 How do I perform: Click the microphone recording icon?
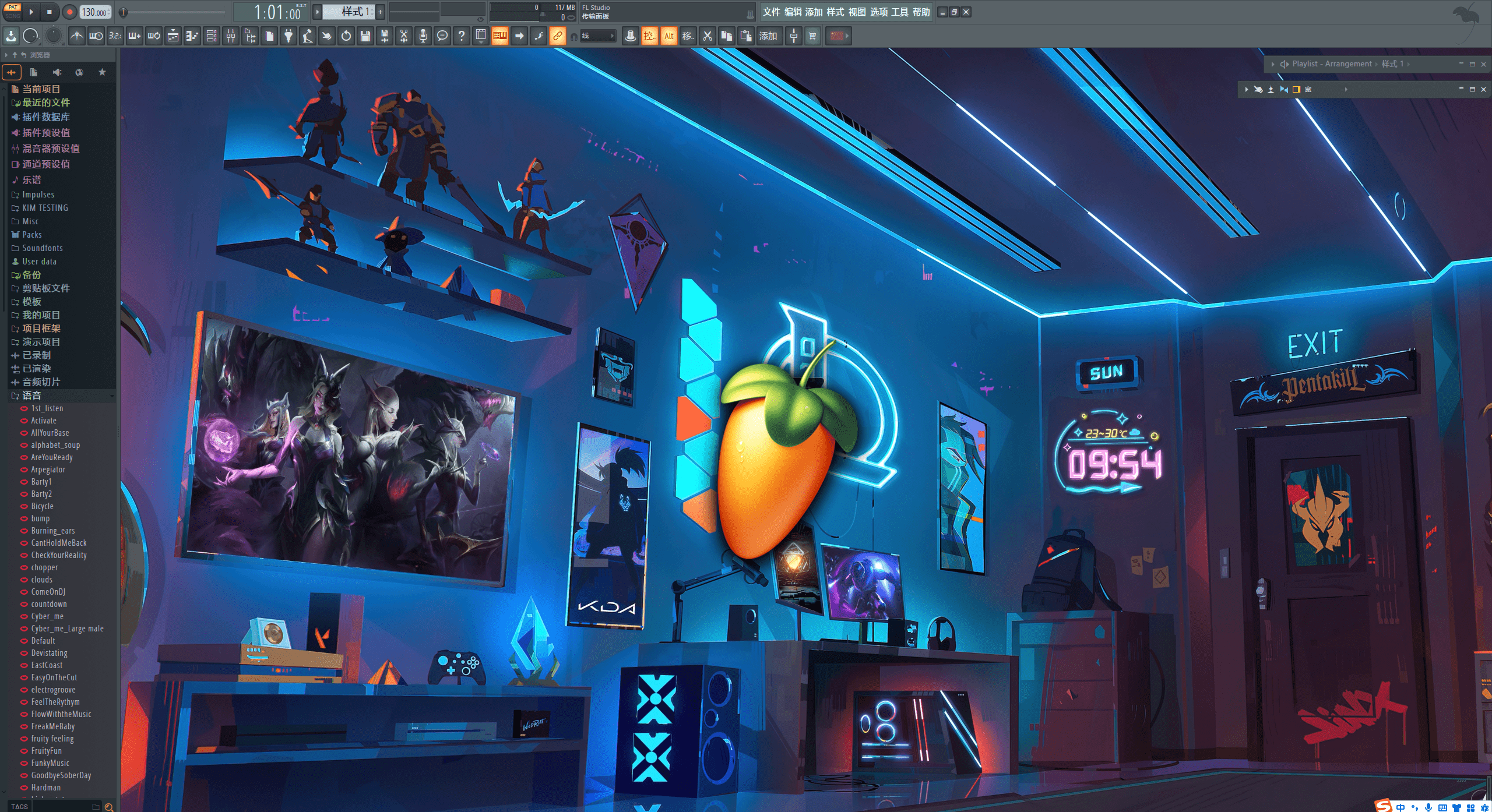(423, 36)
